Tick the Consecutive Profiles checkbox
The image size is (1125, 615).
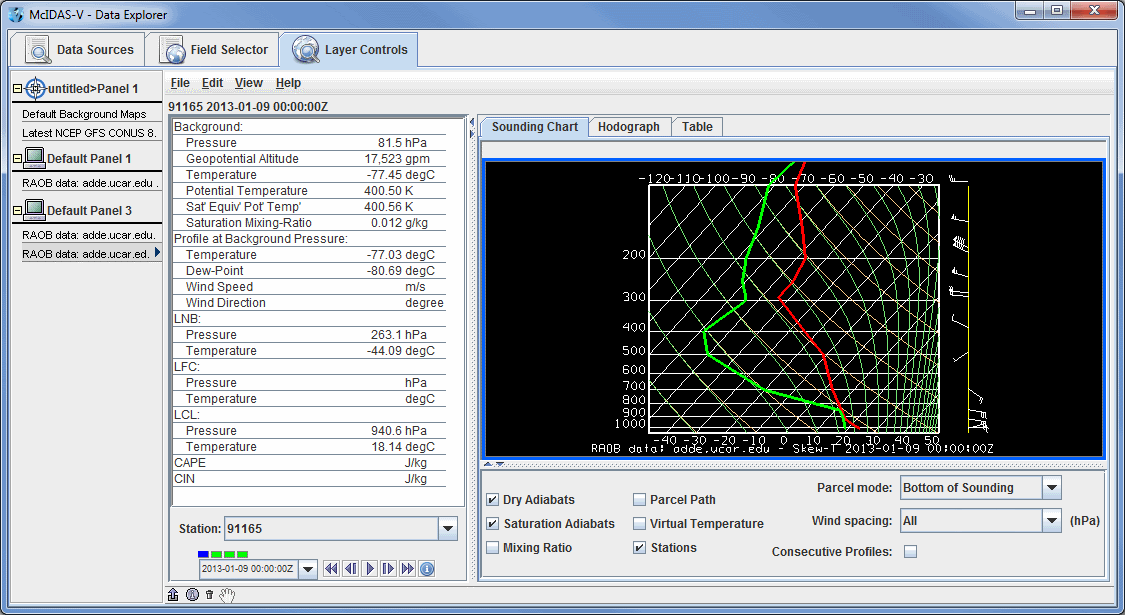tap(910, 552)
